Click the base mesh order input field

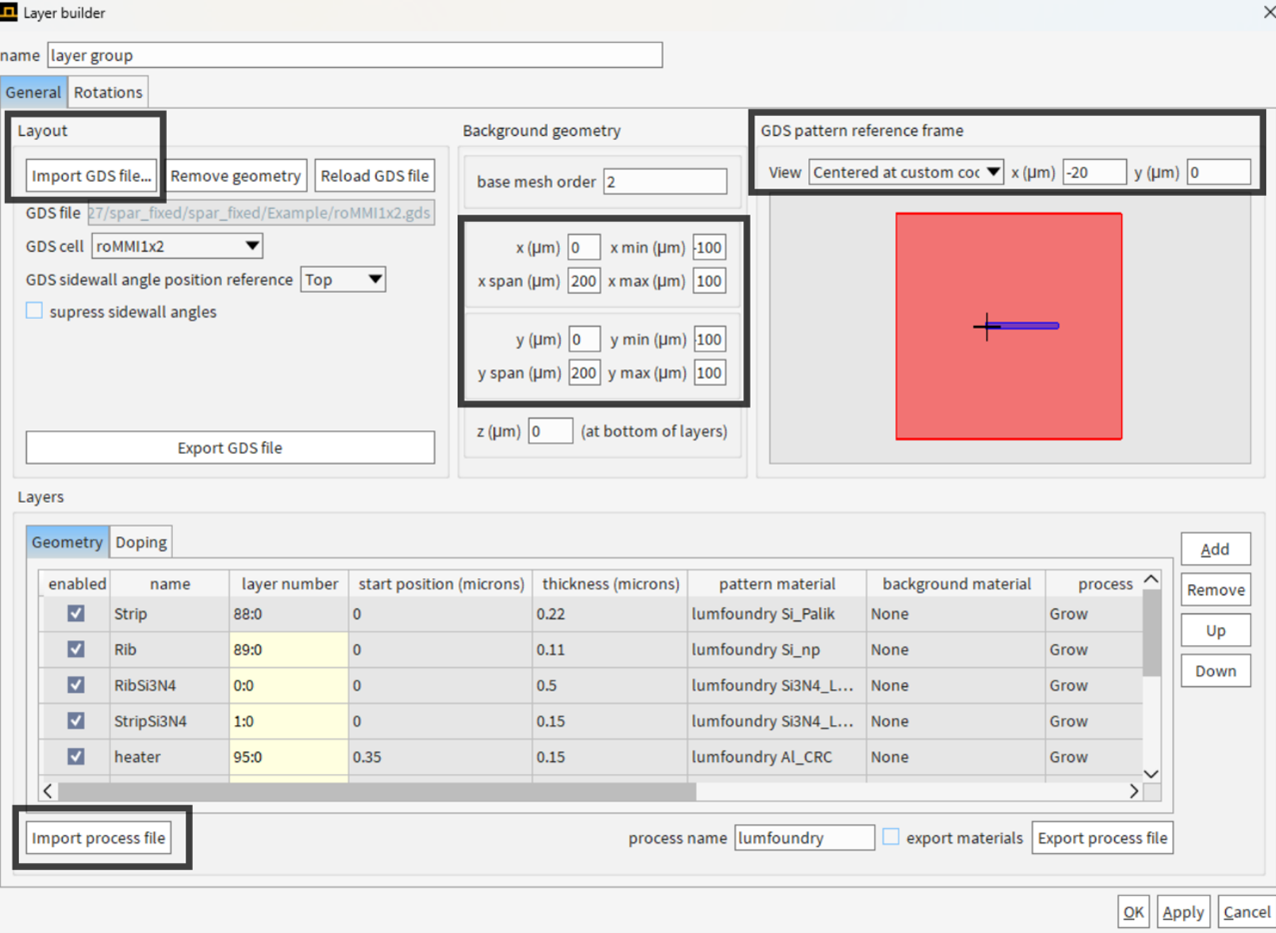(x=665, y=182)
